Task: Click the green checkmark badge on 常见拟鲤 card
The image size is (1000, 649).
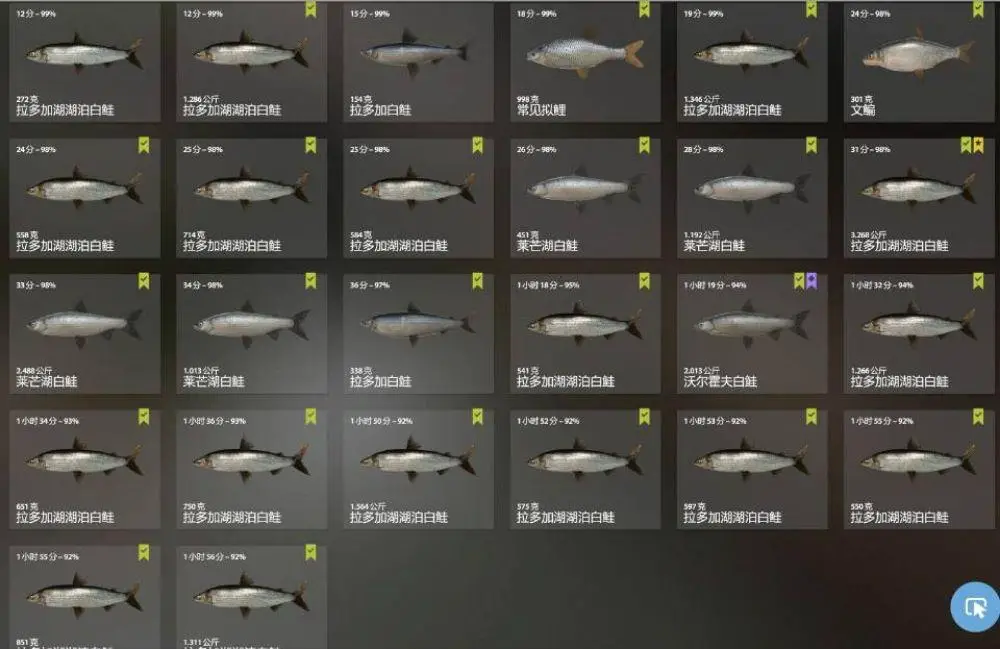Action: [644, 9]
